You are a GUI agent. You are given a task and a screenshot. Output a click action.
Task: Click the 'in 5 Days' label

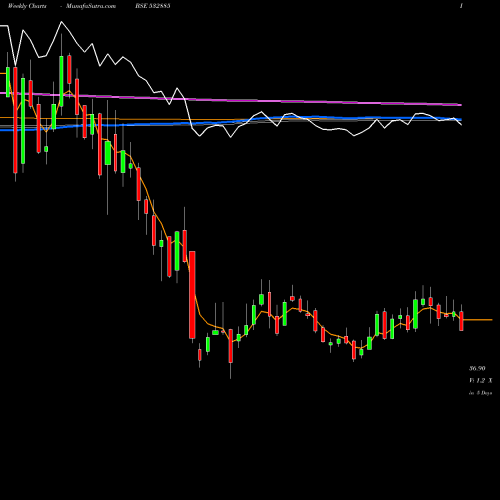(x=480, y=393)
